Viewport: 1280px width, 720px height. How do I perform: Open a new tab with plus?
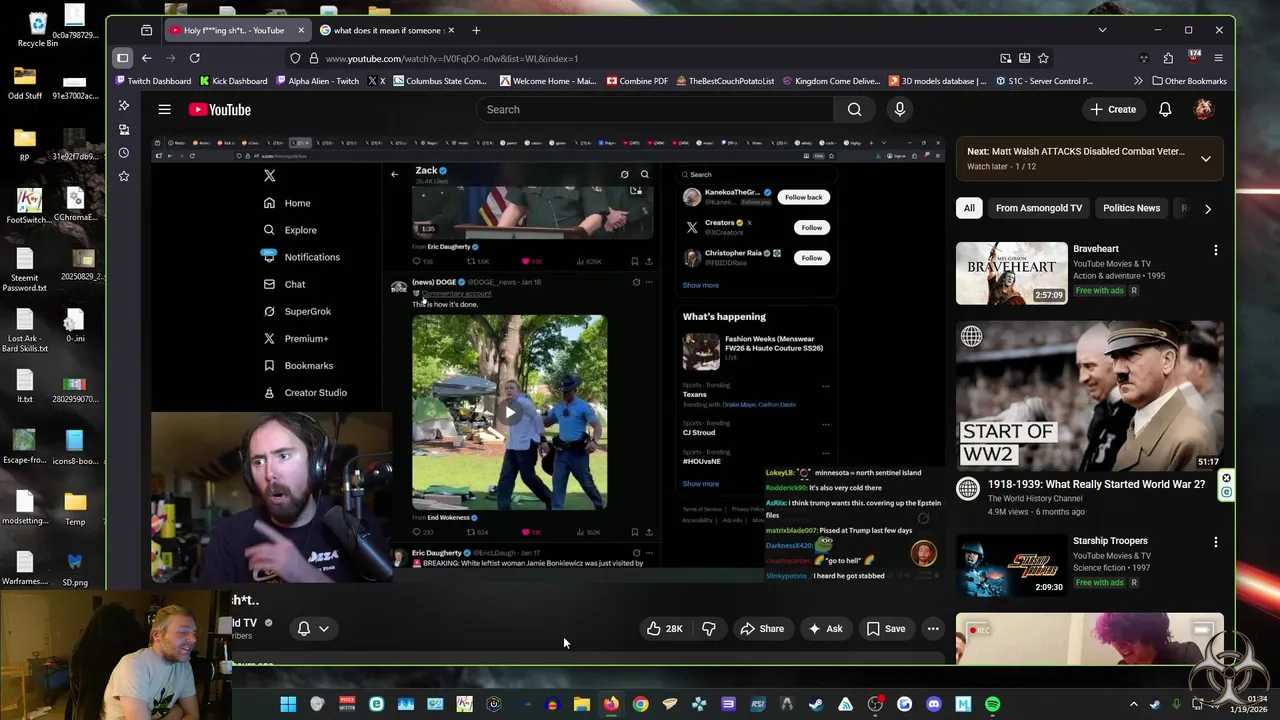(476, 30)
